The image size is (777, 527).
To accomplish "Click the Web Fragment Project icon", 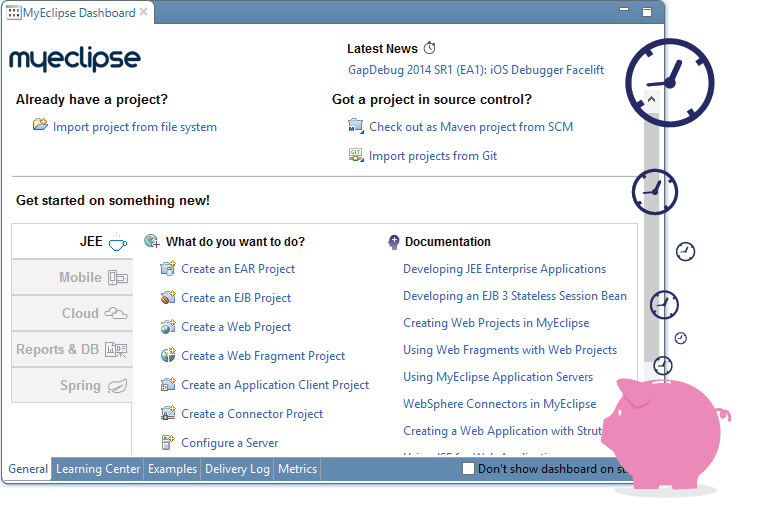I will [168, 355].
